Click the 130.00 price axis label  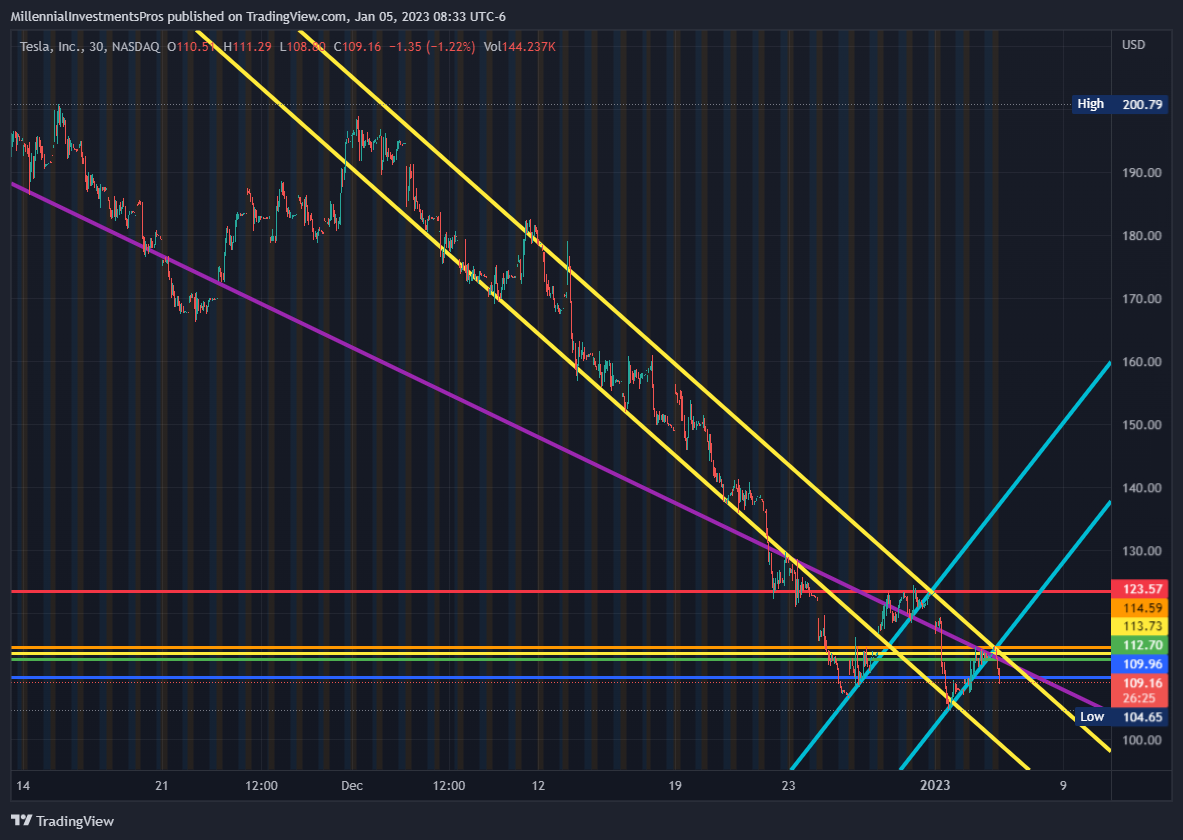tap(1142, 551)
